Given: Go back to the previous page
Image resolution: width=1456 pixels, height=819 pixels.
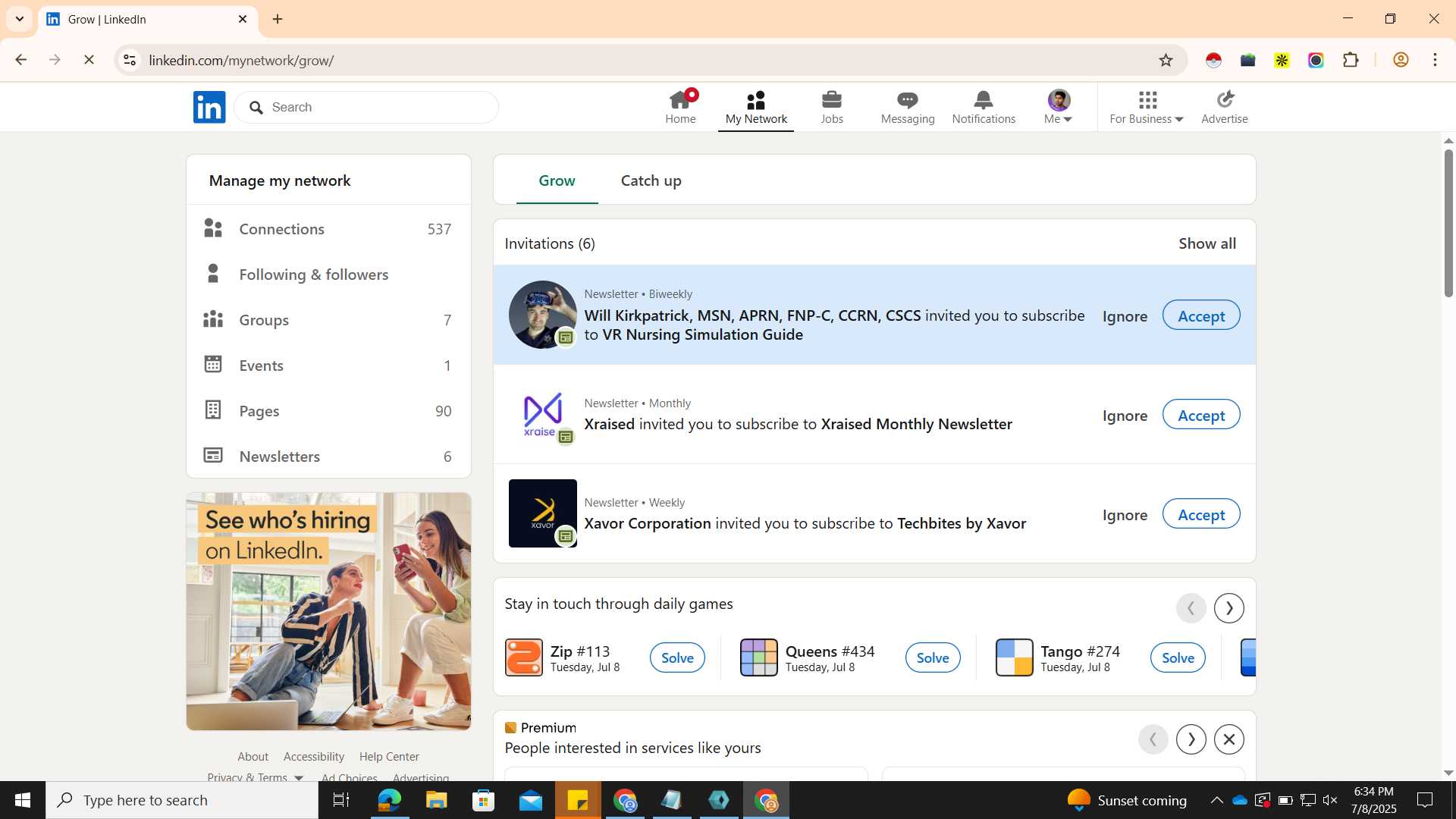Looking at the screenshot, I should [21, 60].
